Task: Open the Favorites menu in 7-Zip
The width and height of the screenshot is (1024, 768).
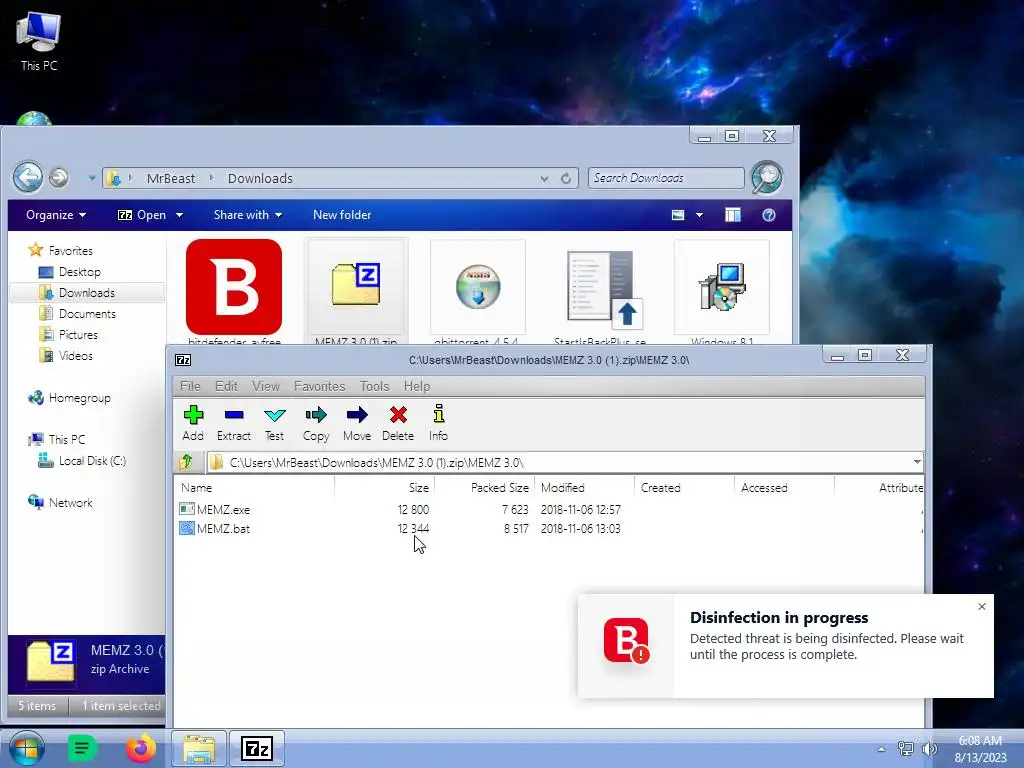Action: [x=319, y=386]
